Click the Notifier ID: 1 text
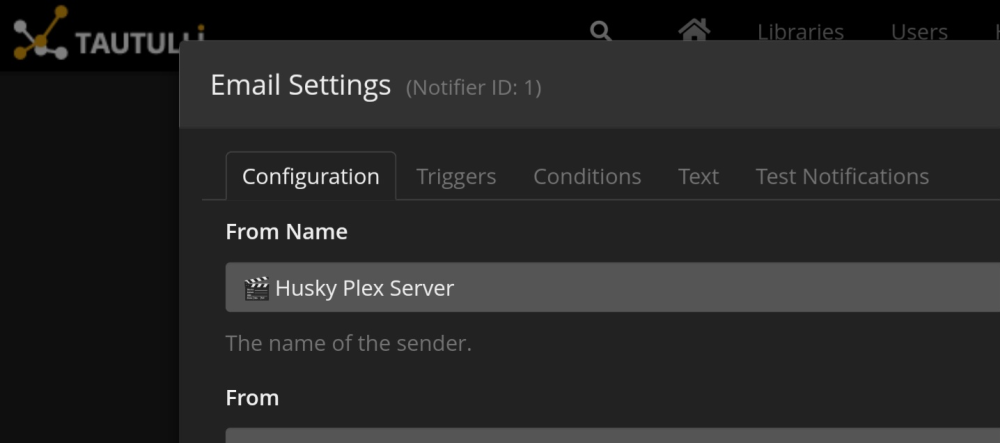Viewport: 1000px width, 443px height. point(473,87)
